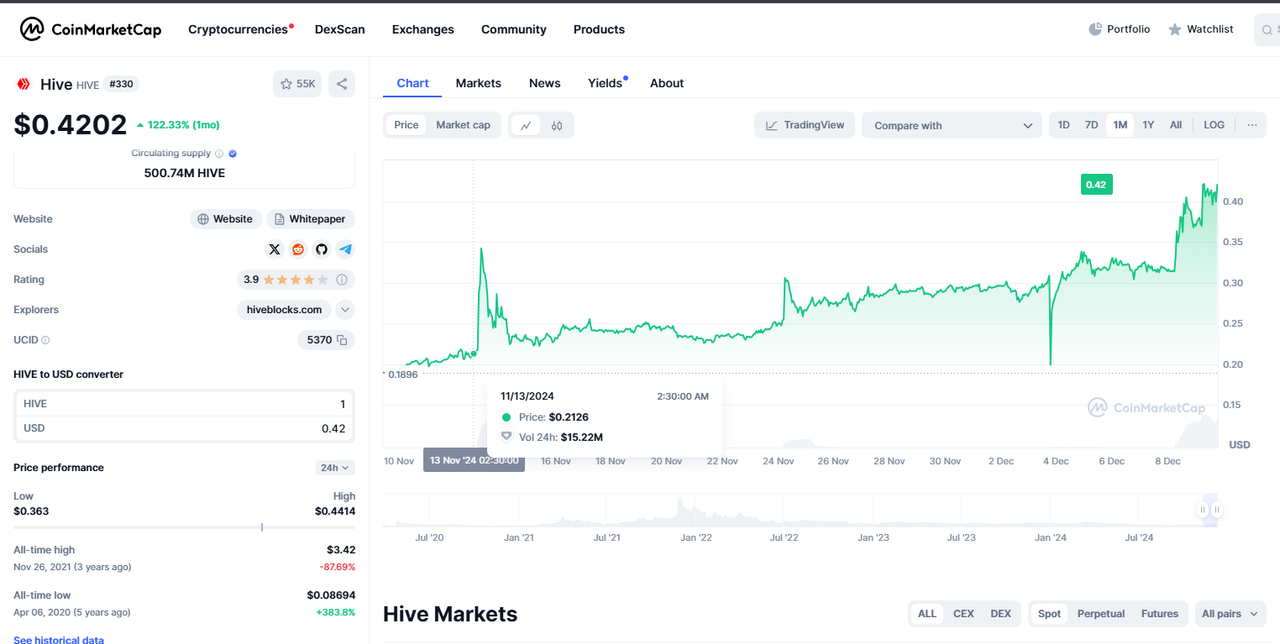1280x644 pixels.
Task: Show ALL market types
Action: click(x=927, y=614)
